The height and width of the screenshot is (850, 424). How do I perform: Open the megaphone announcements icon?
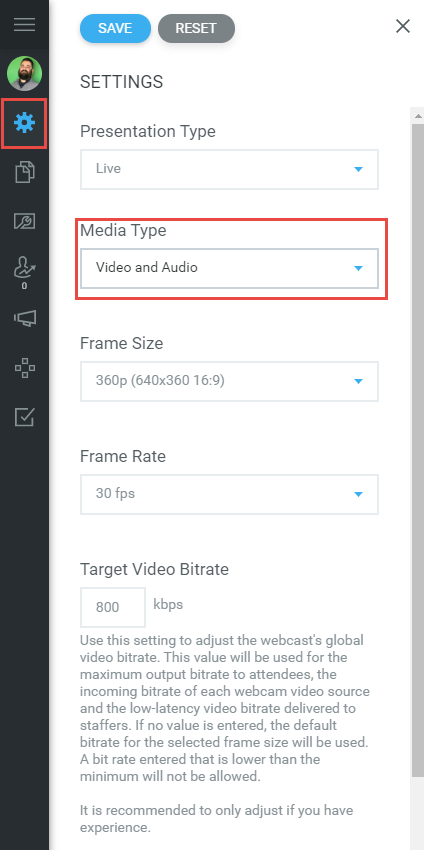[x=24, y=319]
